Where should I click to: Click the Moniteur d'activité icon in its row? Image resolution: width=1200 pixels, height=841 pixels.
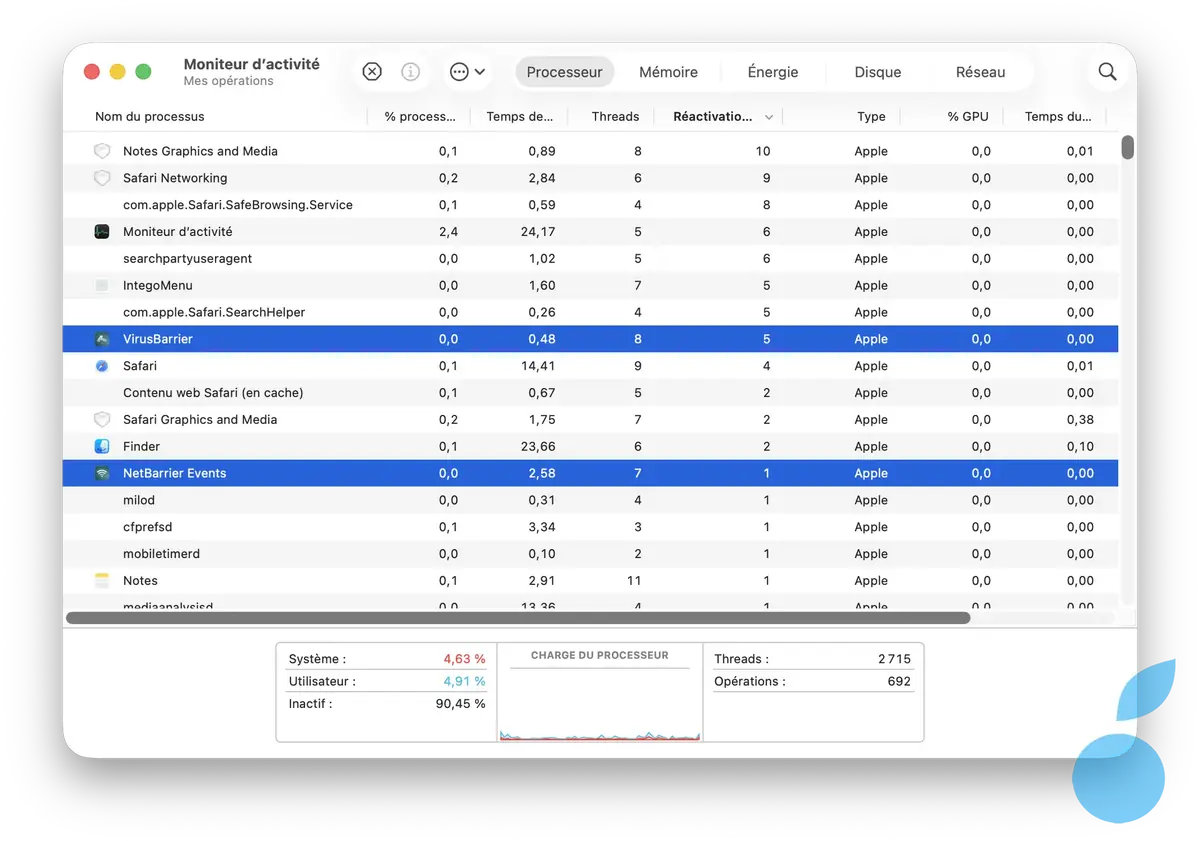coord(103,231)
